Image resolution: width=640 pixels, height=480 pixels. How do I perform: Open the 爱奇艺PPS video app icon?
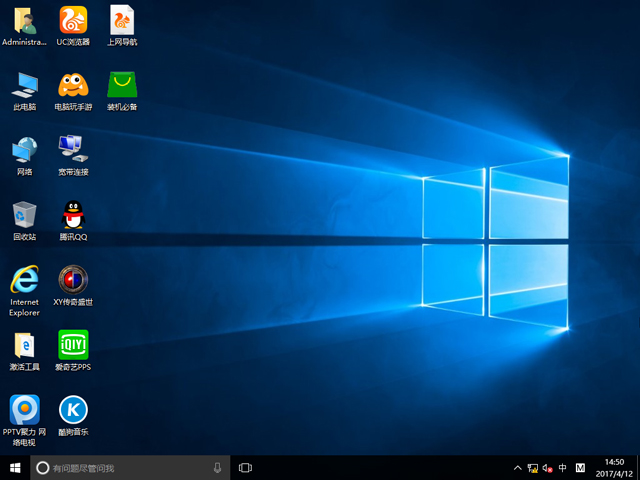coord(72,345)
